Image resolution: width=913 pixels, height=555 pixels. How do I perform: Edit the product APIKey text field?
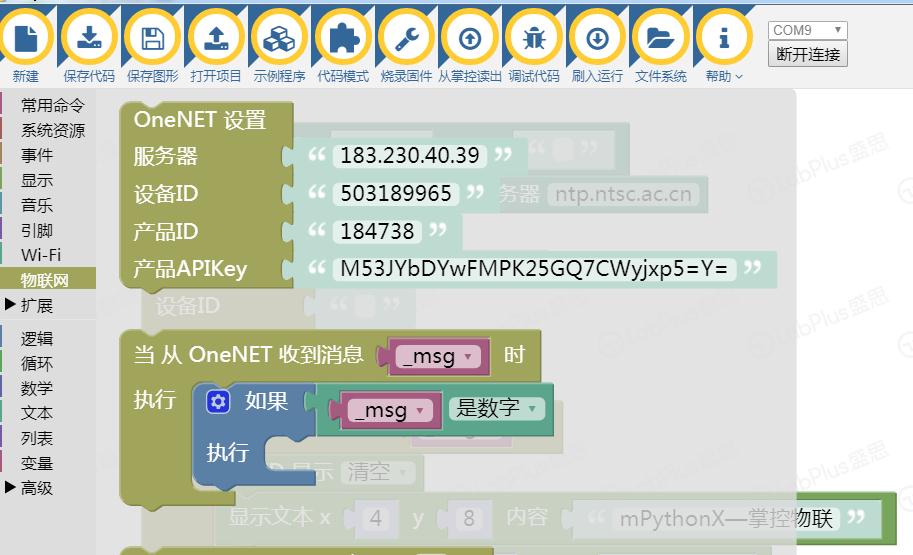click(x=533, y=268)
